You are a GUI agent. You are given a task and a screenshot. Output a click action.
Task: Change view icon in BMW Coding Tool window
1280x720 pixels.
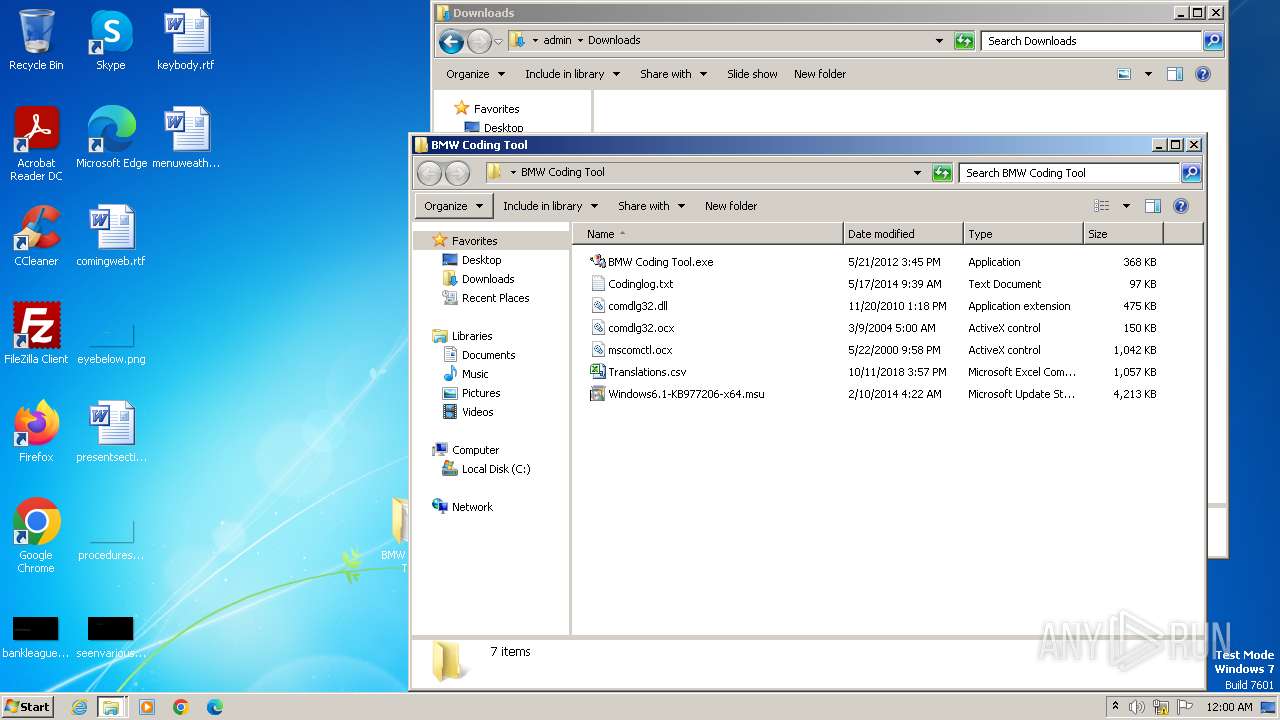(1101, 206)
